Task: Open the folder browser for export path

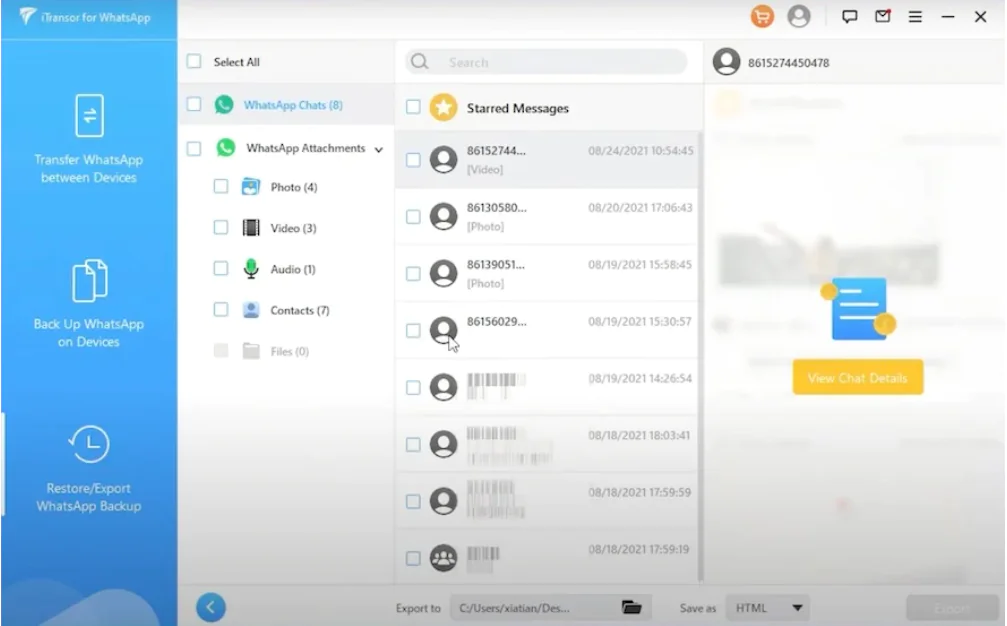Action: point(630,606)
